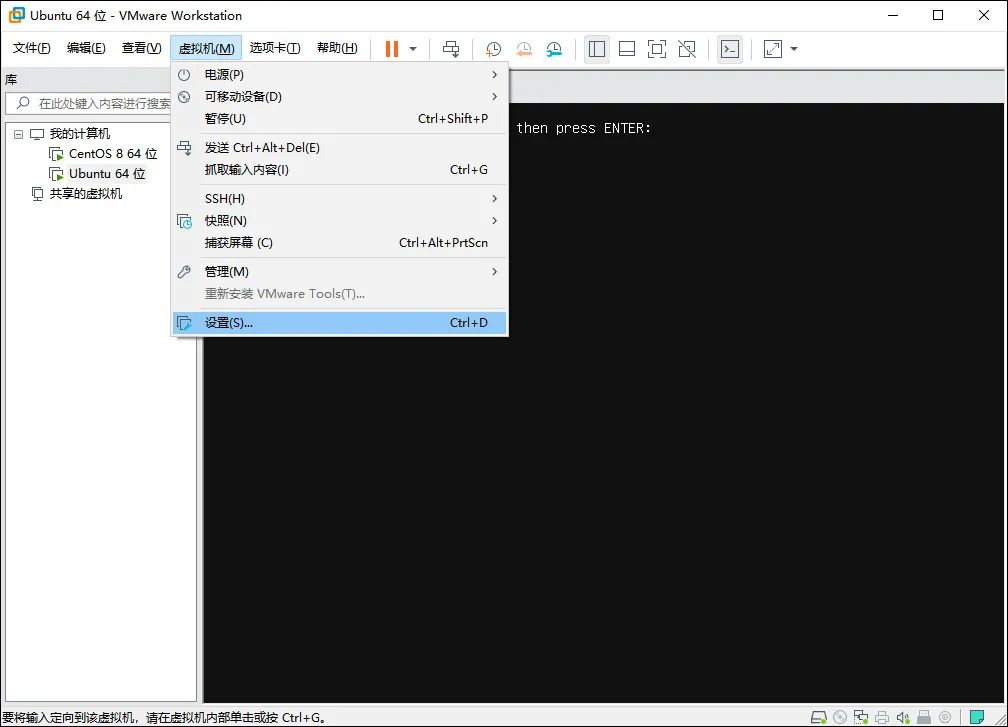Click the network adapter status bar icon
The image size is (1008, 727).
pyautogui.click(x=861, y=717)
